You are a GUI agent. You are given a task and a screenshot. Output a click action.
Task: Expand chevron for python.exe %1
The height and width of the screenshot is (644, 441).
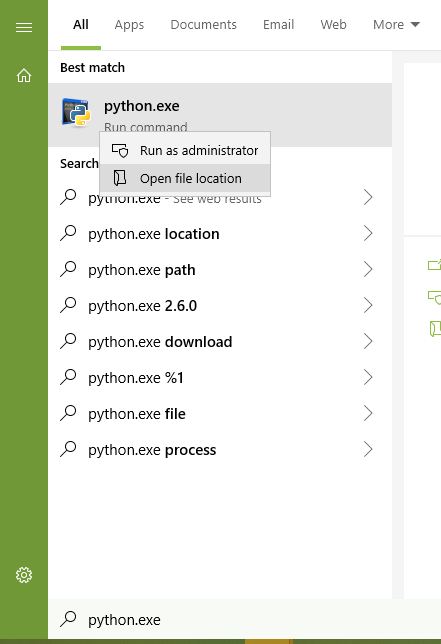(x=368, y=377)
